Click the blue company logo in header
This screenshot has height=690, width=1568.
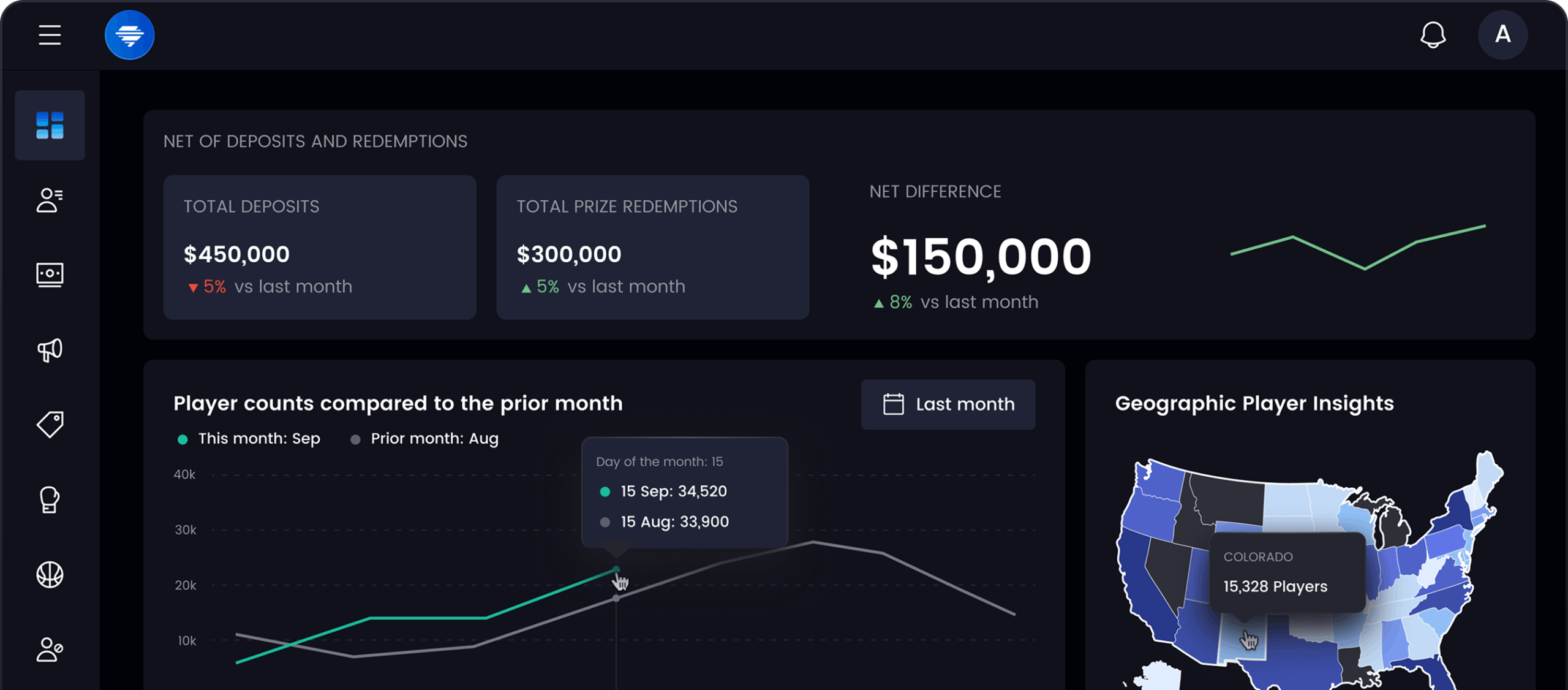tap(129, 35)
